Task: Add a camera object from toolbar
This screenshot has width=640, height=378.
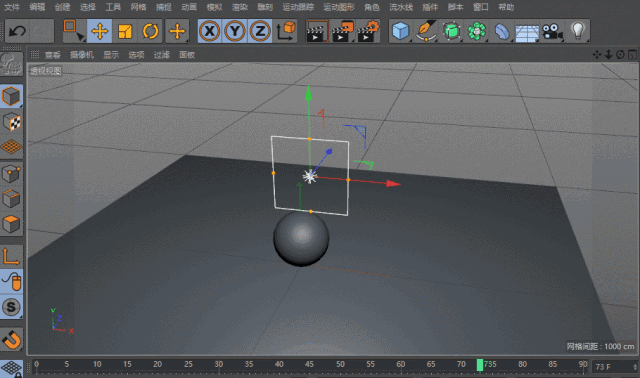Action: [552, 31]
